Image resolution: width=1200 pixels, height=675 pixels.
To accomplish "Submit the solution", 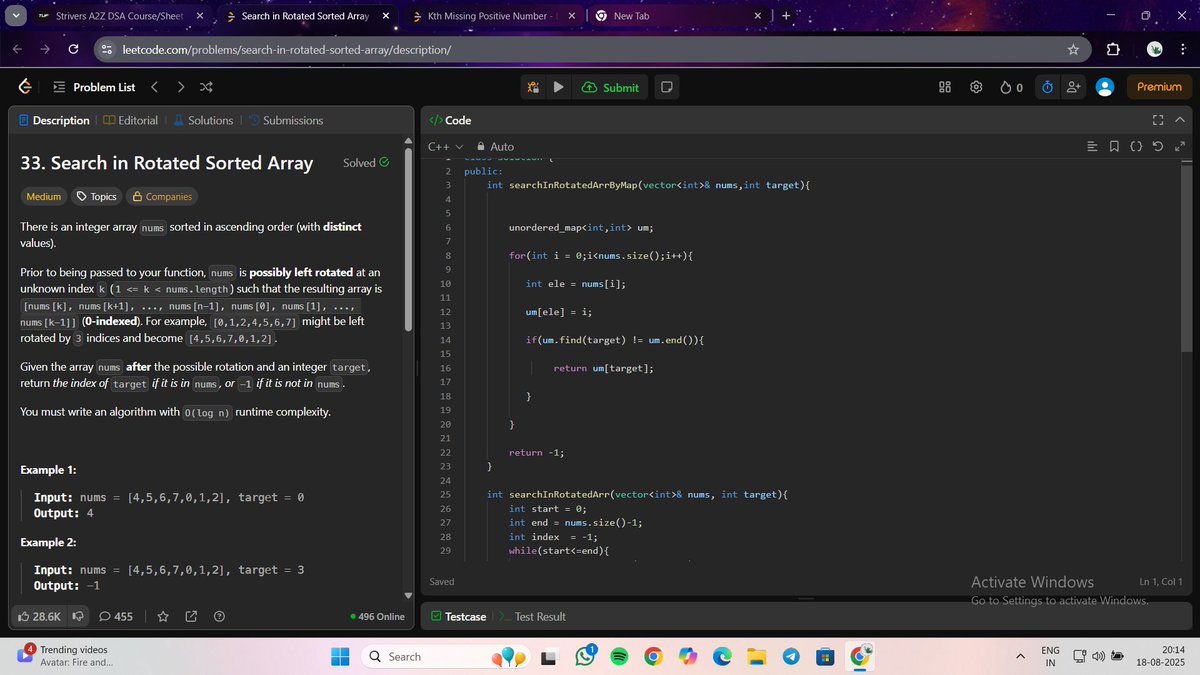I will point(609,87).
